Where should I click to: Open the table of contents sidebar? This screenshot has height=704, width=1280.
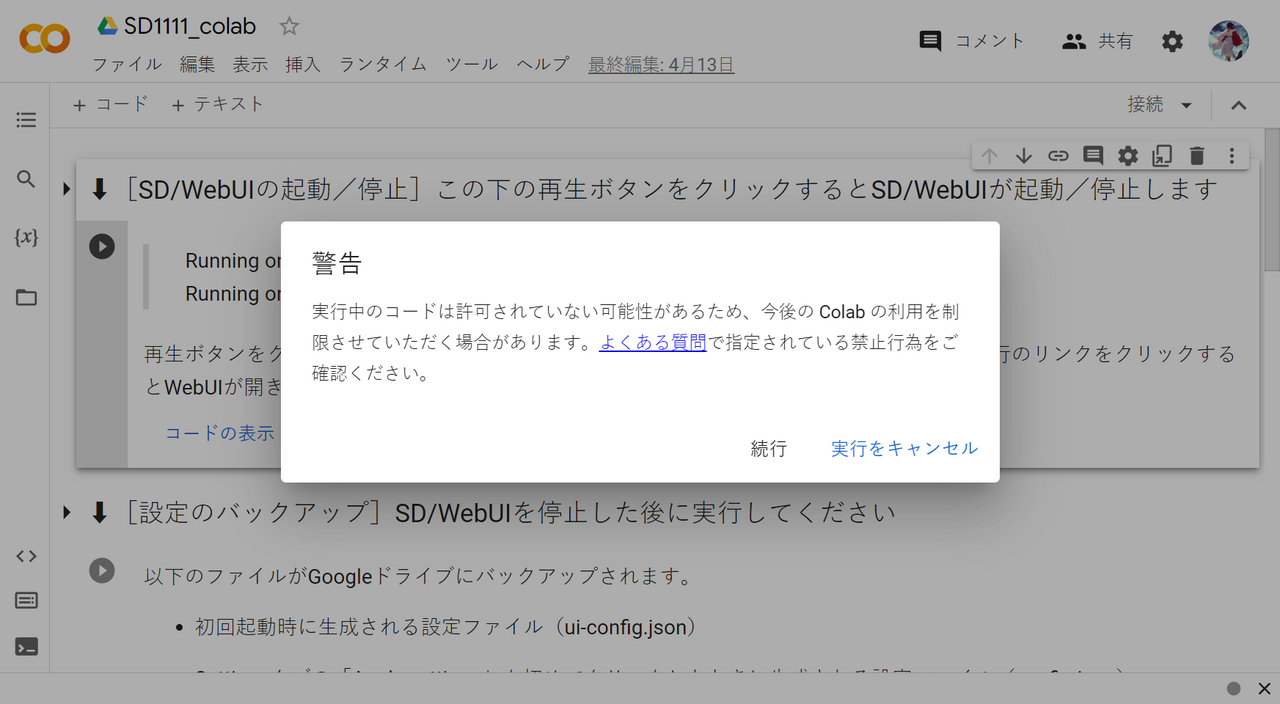click(x=26, y=119)
